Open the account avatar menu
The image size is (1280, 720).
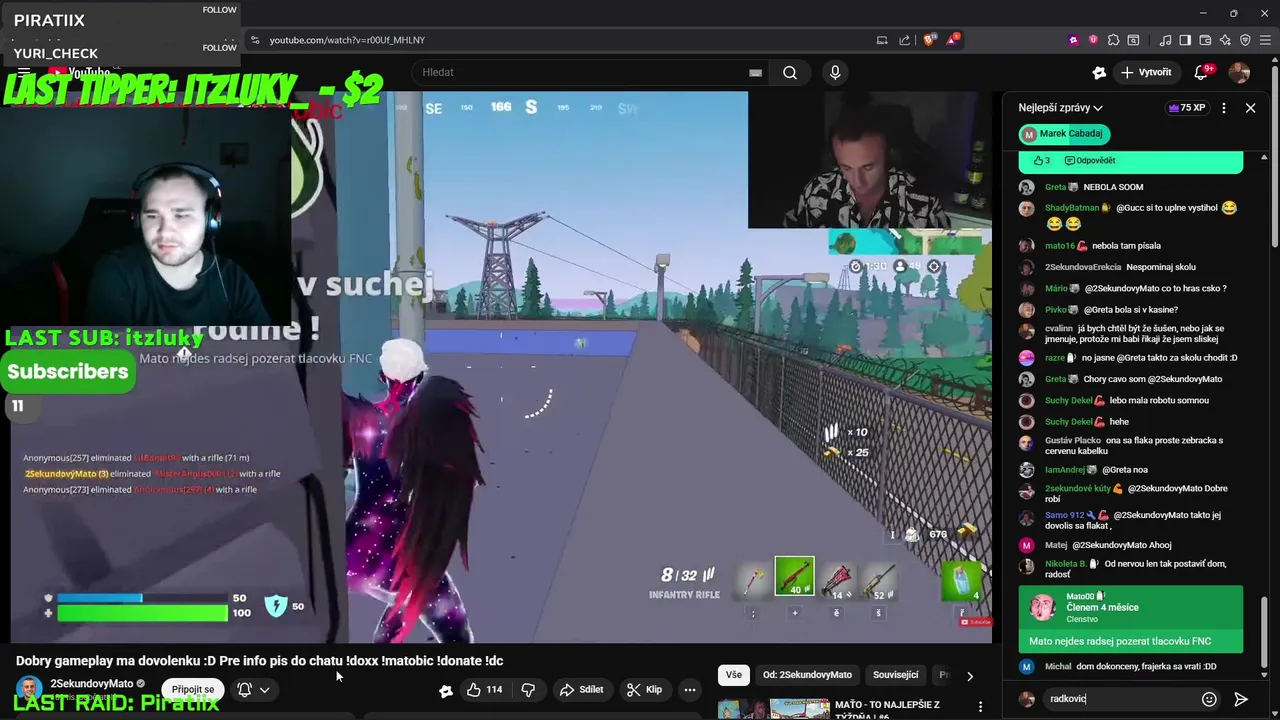coord(1239,72)
